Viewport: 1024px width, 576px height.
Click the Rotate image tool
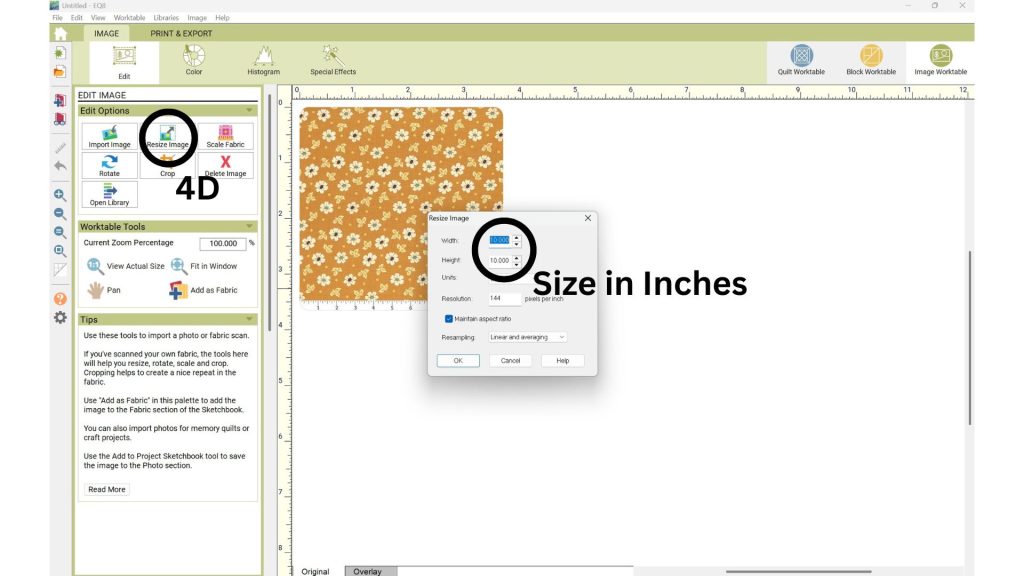109,166
